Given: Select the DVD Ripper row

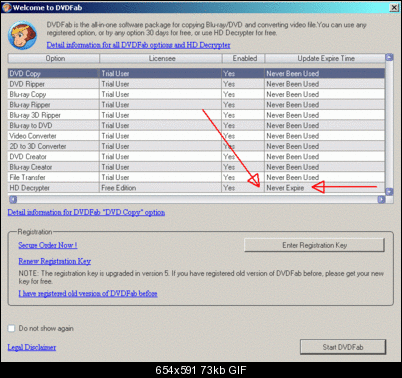Looking at the screenshot, I should [196, 84].
